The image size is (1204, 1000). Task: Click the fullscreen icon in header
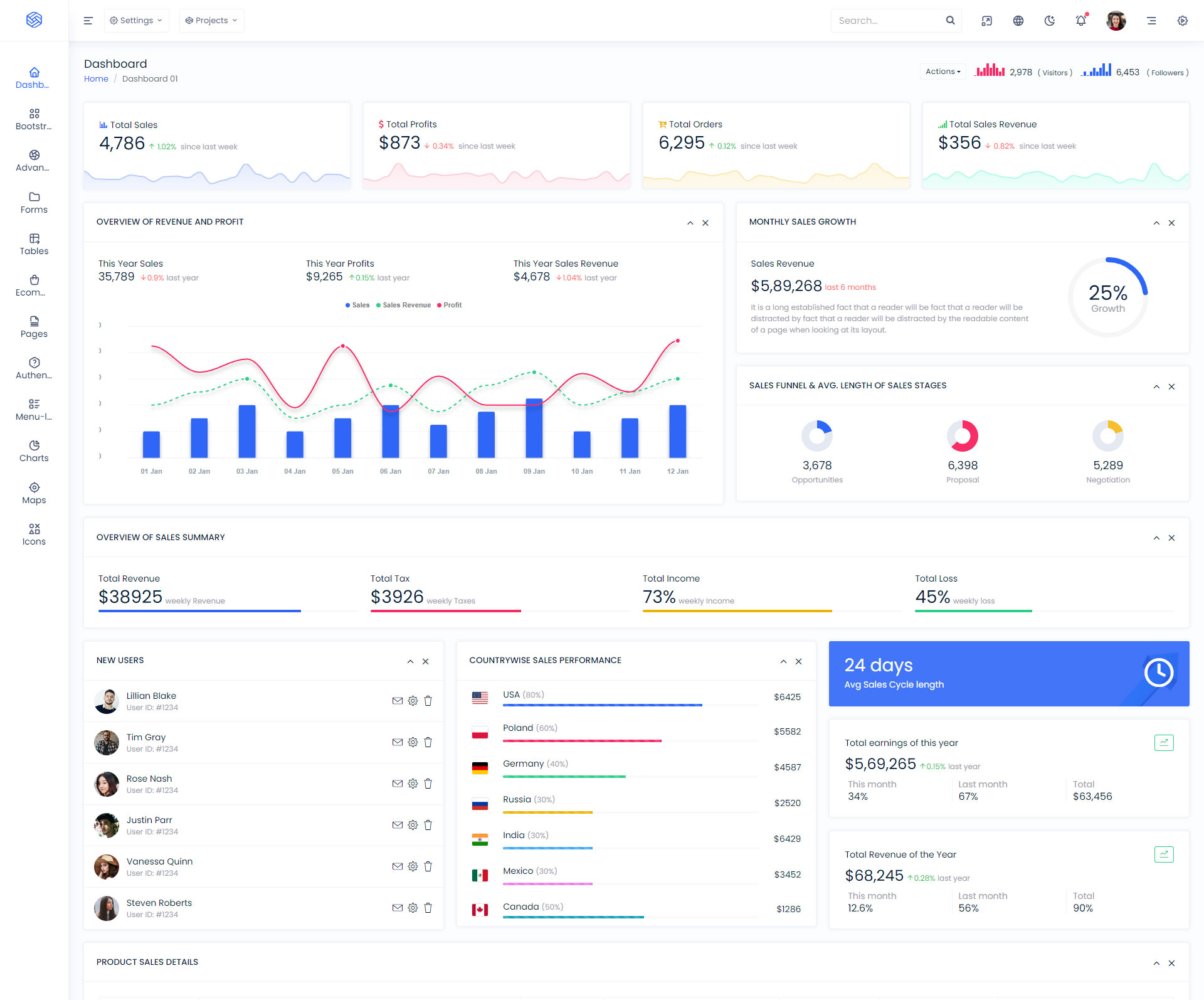click(986, 21)
